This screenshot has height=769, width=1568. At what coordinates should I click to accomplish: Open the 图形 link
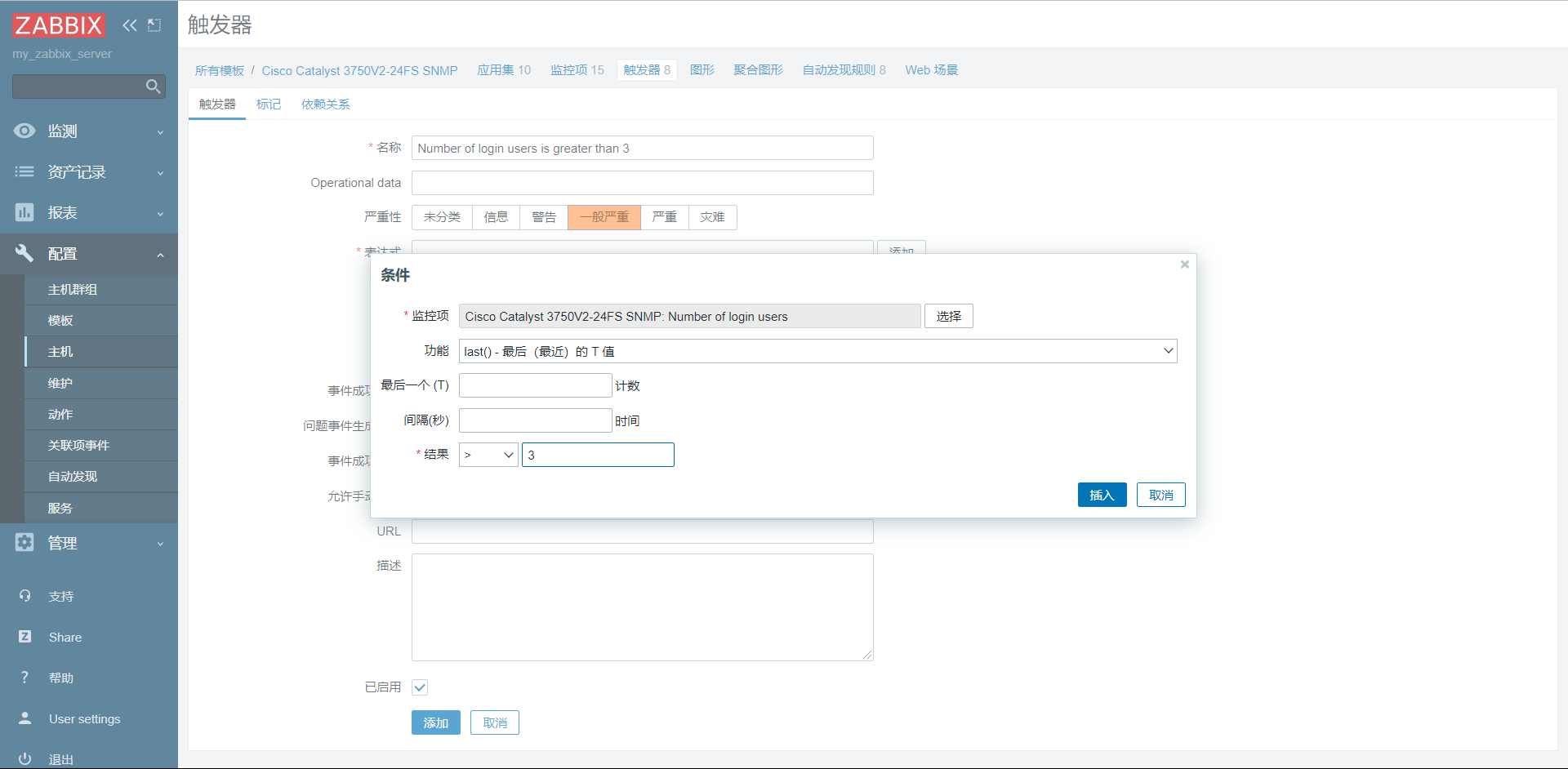point(702,70)
